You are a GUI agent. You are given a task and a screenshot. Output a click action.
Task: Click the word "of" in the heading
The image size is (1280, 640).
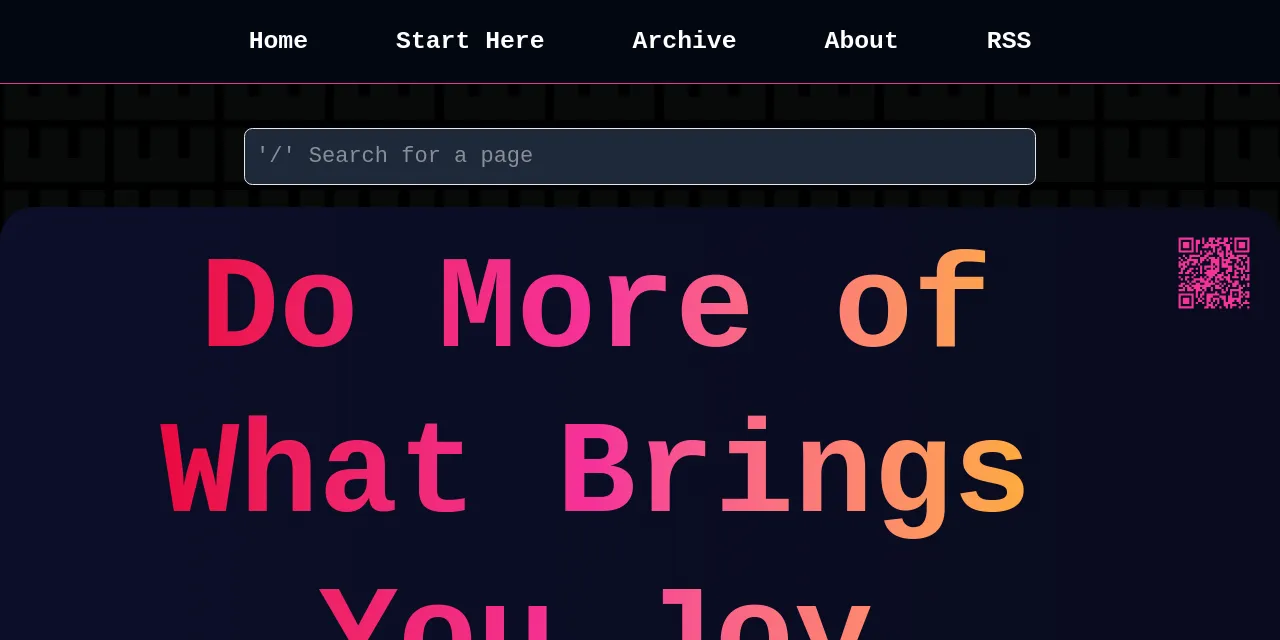click(911, 308)
